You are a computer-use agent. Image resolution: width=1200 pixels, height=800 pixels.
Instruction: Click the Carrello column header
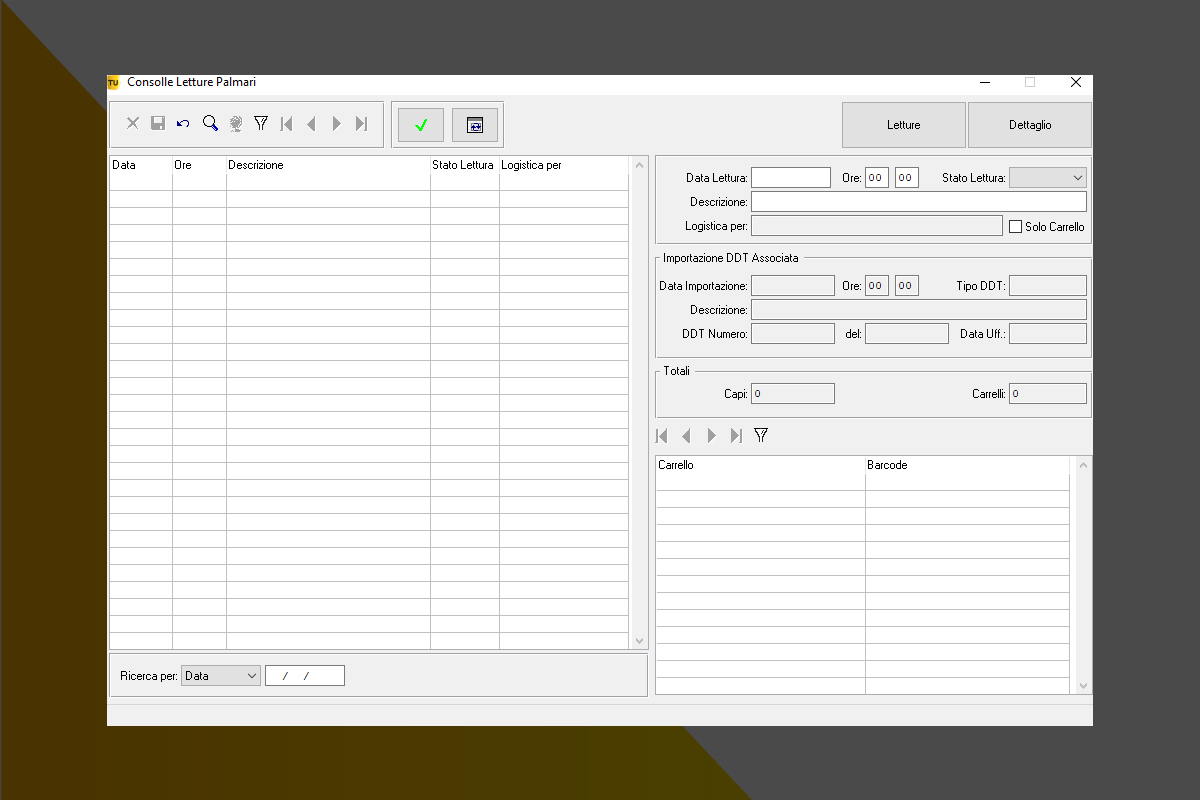[x=761, y=465]
